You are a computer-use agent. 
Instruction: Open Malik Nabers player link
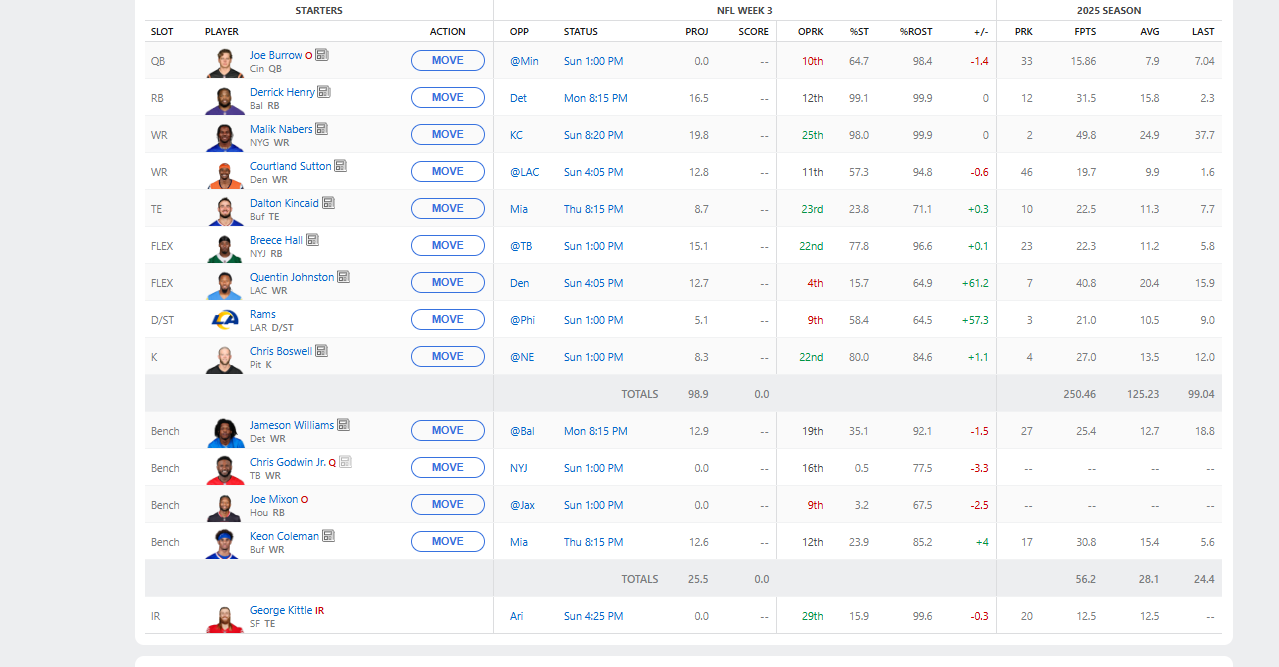tap(281, 129)
